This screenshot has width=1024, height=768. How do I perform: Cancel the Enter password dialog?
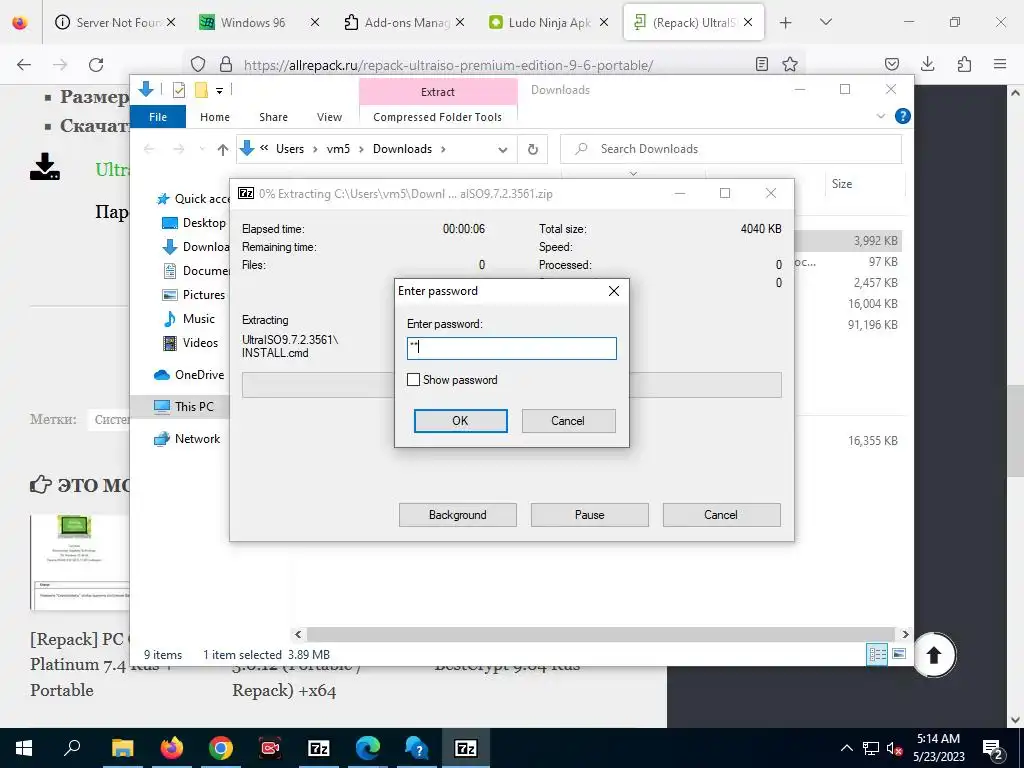(x=568, y=421)
